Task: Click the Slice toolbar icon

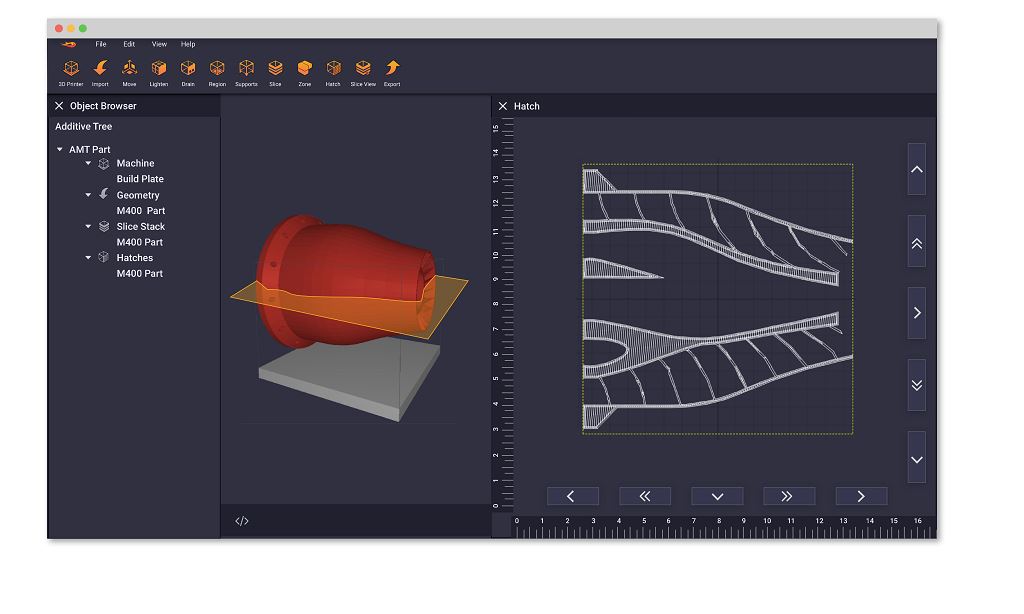Action: point(275,69)
